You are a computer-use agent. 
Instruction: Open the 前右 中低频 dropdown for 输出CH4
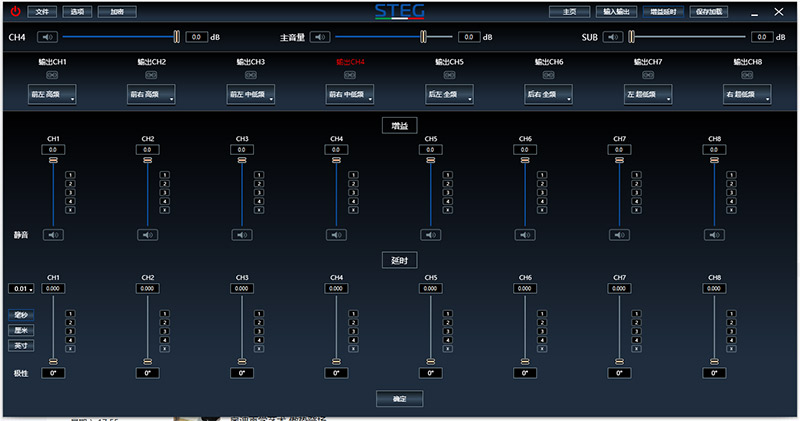pos(349,94)
